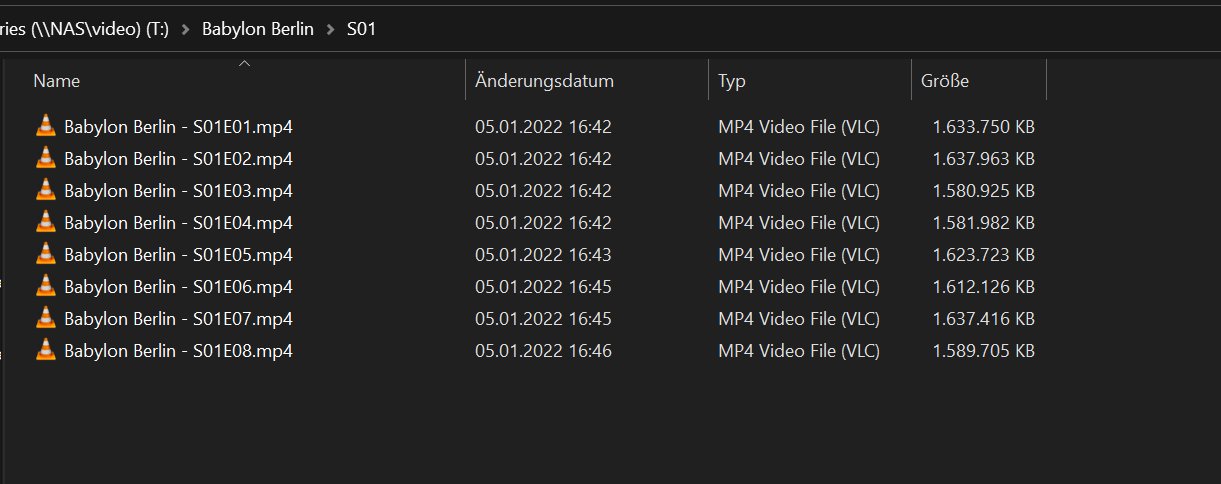Click VLC cone icon for S01E08.mp4

click(x=46, y=350)
